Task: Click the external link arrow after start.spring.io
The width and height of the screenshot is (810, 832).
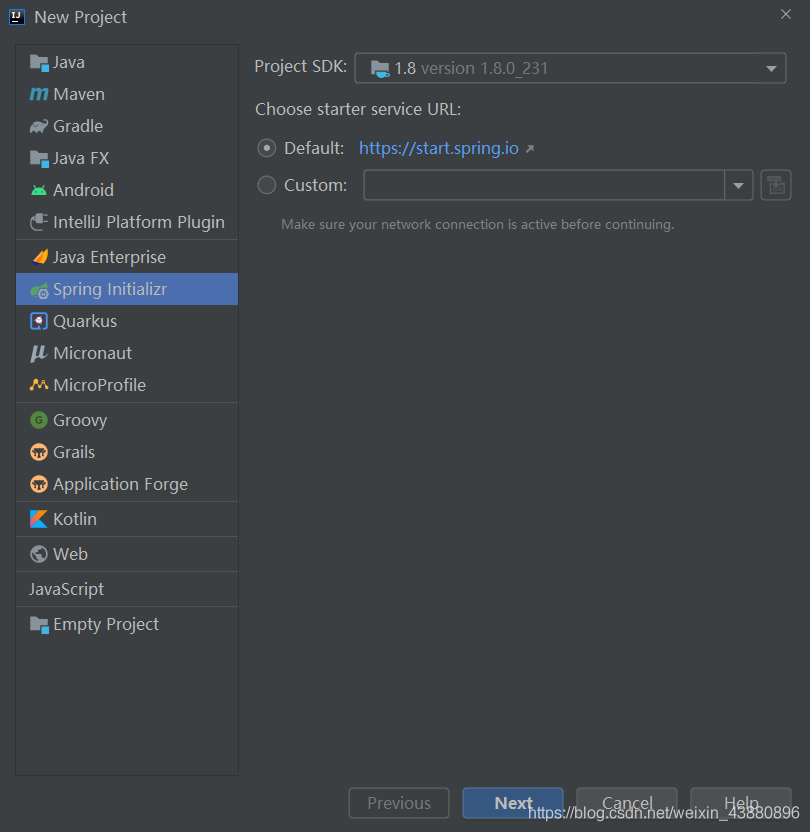Action: 529,149
